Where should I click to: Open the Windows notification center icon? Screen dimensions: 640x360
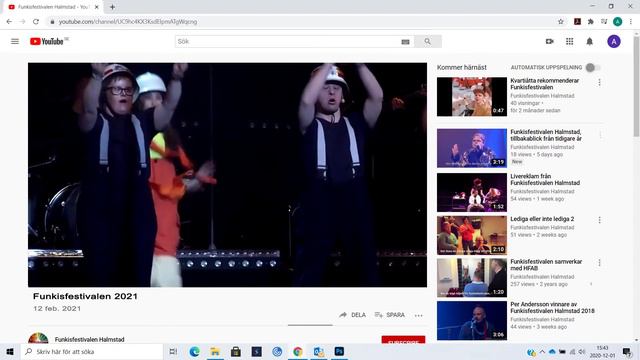pyautogui.click(x=627, y=352)
